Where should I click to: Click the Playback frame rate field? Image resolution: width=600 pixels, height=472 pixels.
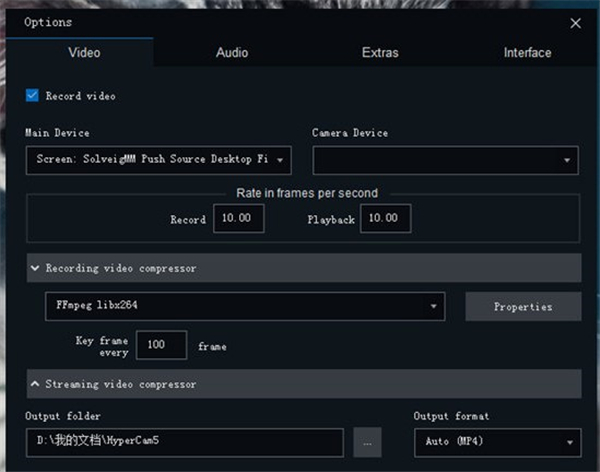click(385, 219)
